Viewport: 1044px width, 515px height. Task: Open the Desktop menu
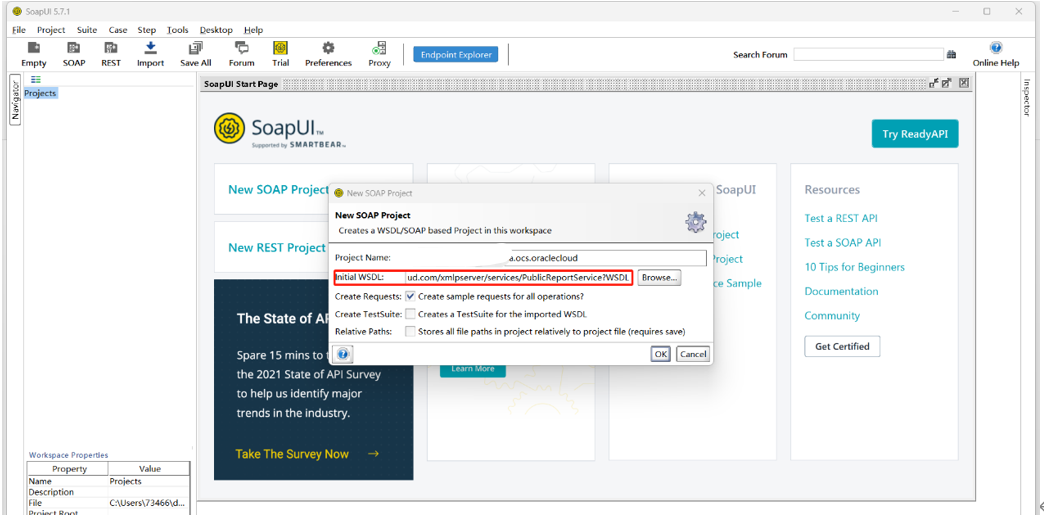216,30
